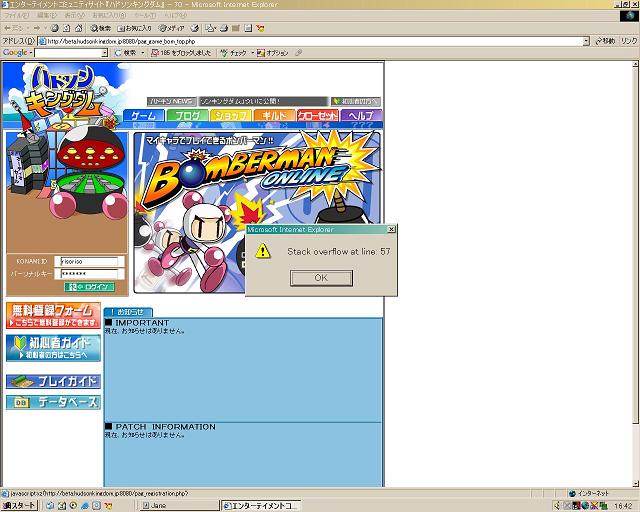Open the Edit (編集) menu
Image resolution: width=640 pixels, height=512 pixels.
point(47,16)
